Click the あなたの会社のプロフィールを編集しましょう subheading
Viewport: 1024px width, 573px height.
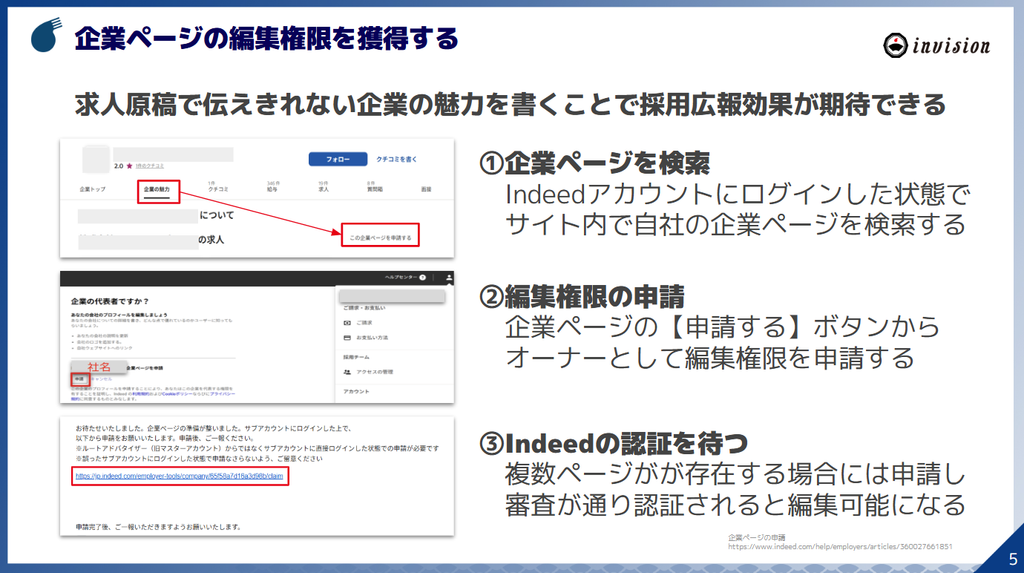tap(119, 315)
